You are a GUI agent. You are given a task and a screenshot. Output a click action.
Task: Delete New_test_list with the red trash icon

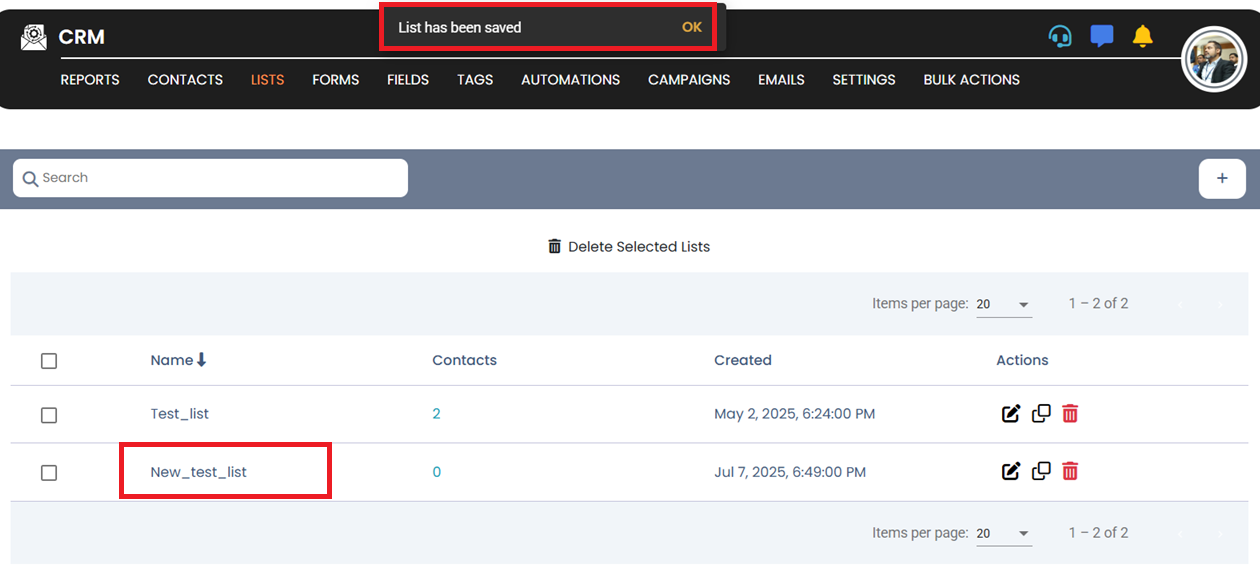point(1070,471)
